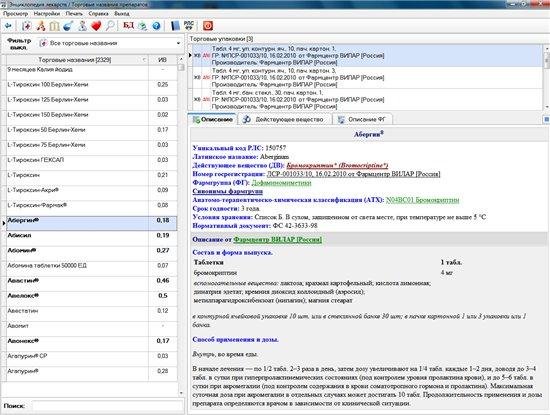Click the red power exit icon
The width and height of the screenshot is (550, 415).
click(208, 26)
